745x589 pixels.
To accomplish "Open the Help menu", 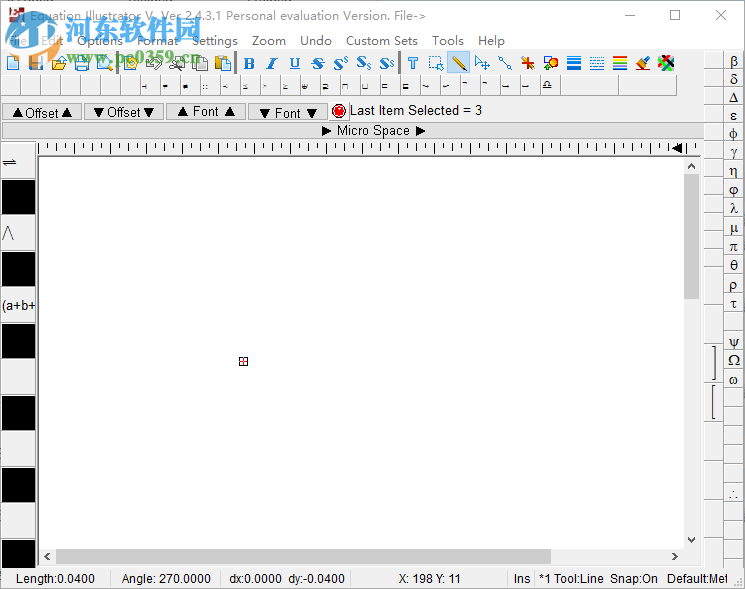I will [x=491, y=41].
